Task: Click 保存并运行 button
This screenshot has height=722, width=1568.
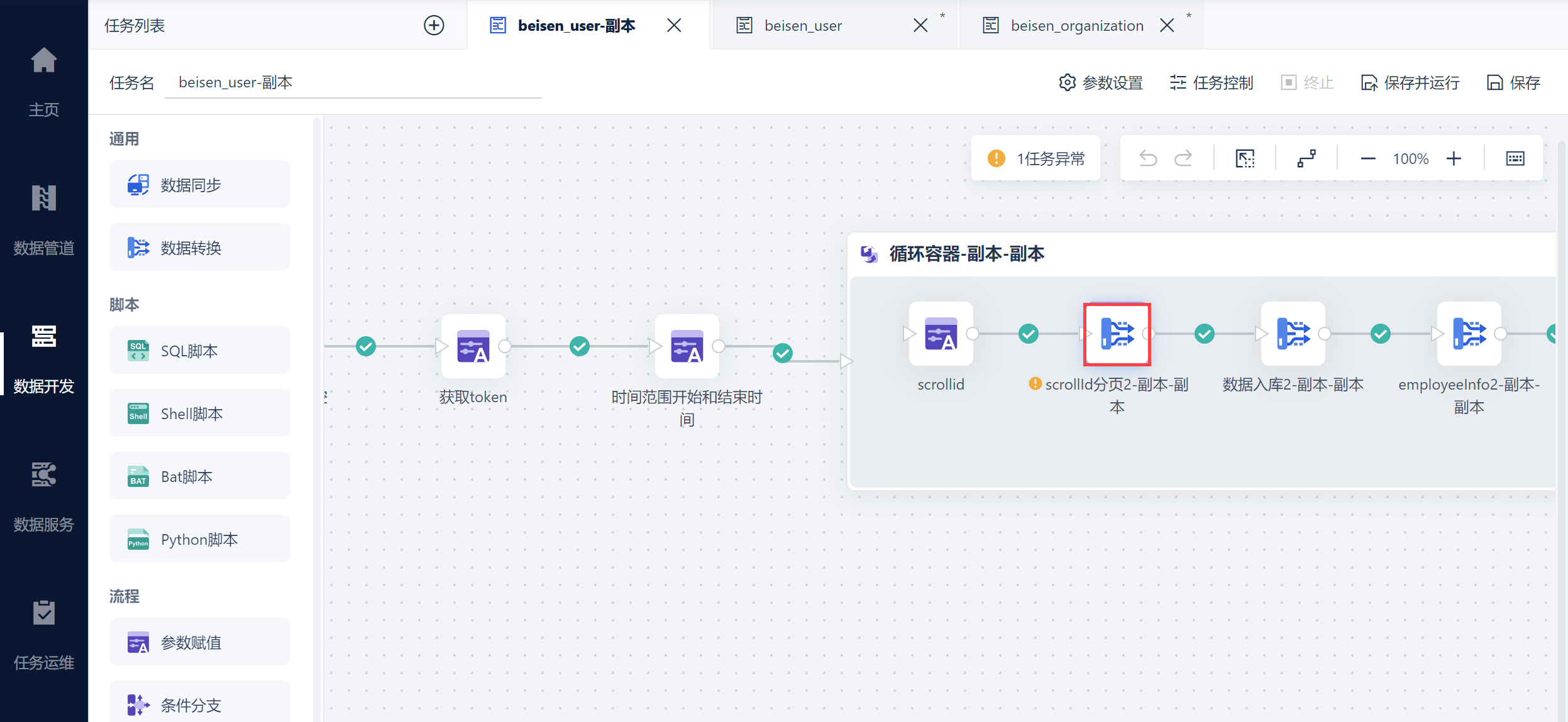Action: 1410,82
